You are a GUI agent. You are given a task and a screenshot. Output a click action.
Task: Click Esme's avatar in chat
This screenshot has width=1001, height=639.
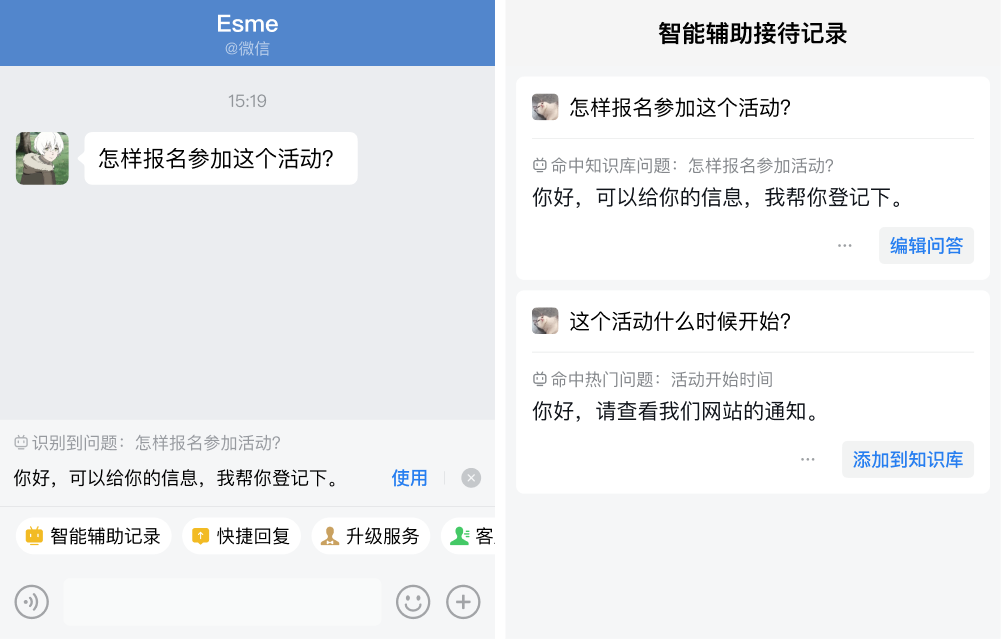[42, 158]
